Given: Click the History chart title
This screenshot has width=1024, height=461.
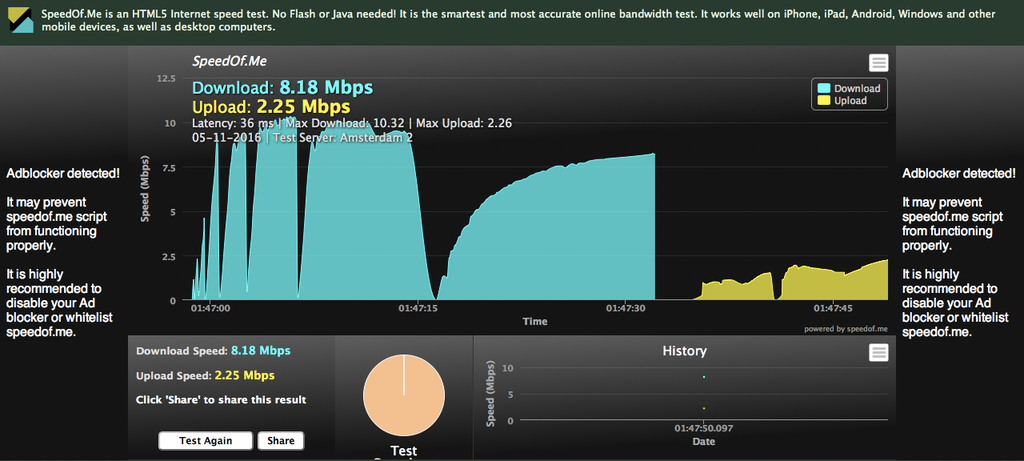Looking at the screenshot, I should [x=684, y=351].
